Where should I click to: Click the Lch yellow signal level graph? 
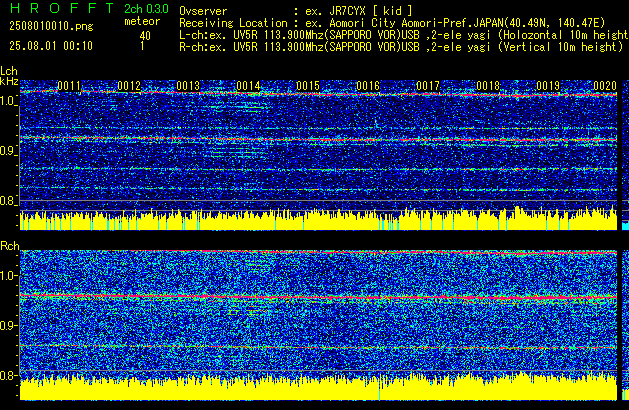click(x=319, y=219)
